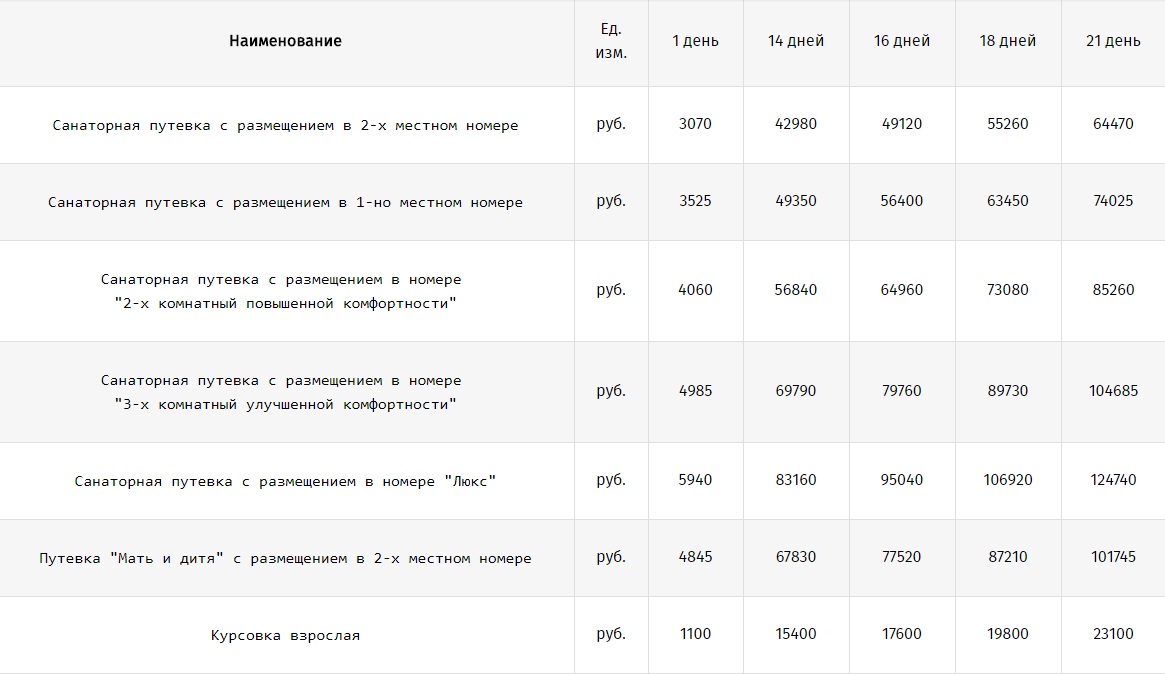This screenshot has width=1165, height=674.
Task: Click the price cell 106920
Action: tap(1007, 480)
